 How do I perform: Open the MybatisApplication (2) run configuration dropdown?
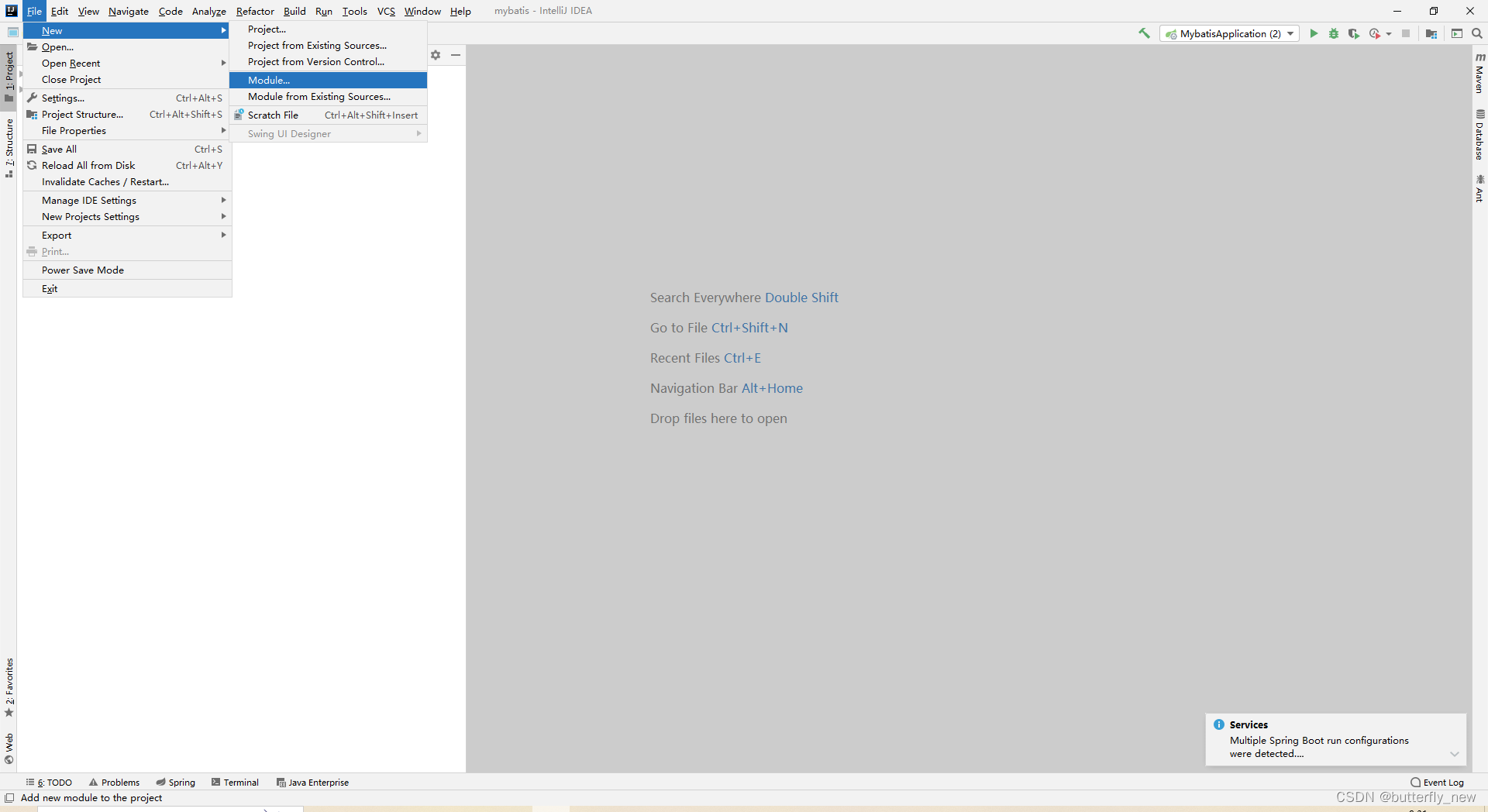click(1229, 33)
